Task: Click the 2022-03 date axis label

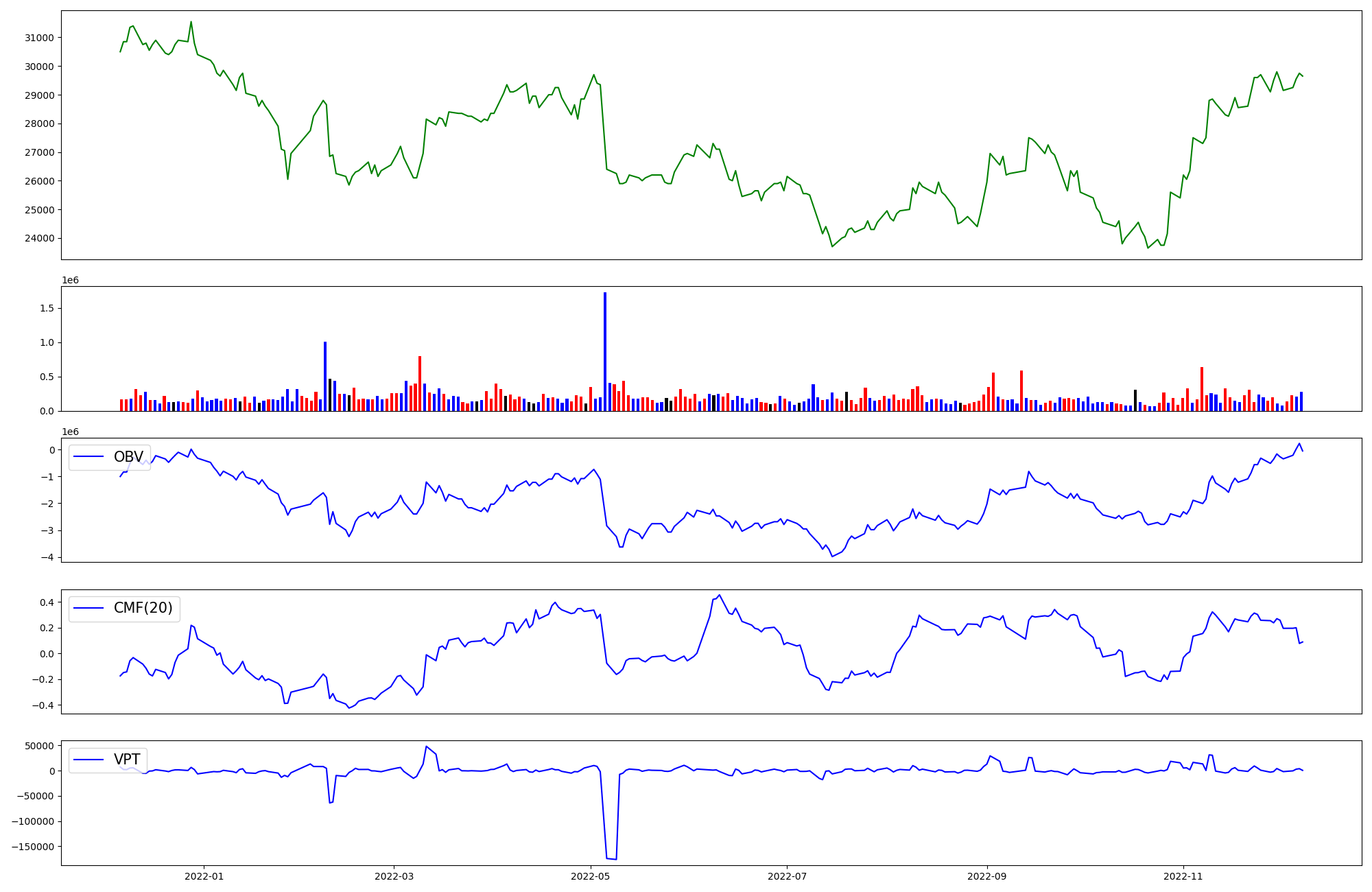Action: pos(394,876)
